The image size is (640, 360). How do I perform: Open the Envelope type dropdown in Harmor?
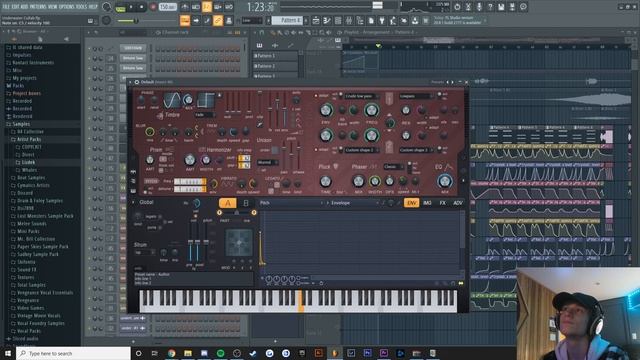click(354, 203)
